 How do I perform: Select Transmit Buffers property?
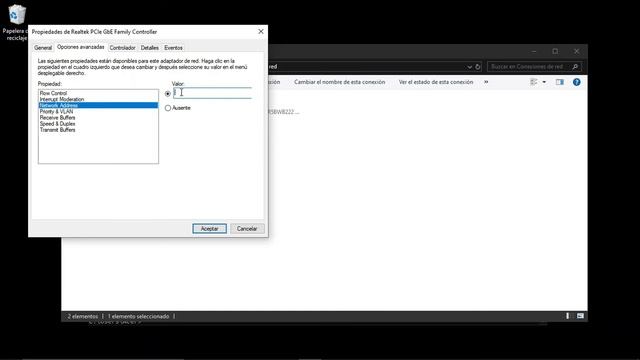pyautogui.click(x=98, y=130)
